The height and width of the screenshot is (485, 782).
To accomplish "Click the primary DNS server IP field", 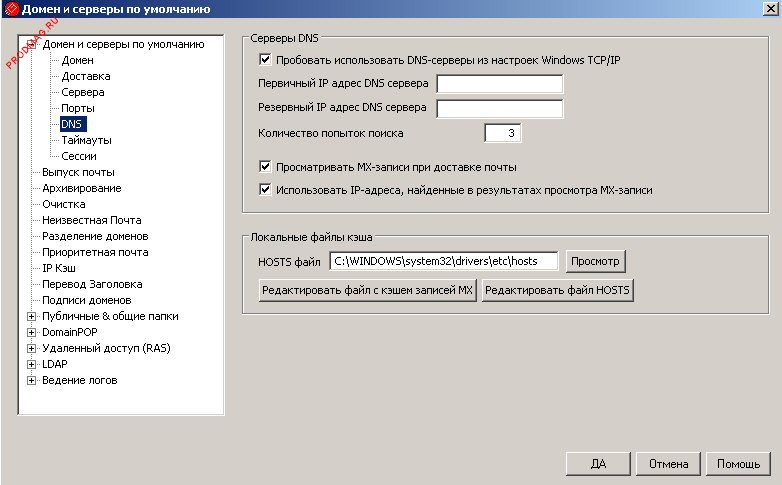I will [499, 84].
